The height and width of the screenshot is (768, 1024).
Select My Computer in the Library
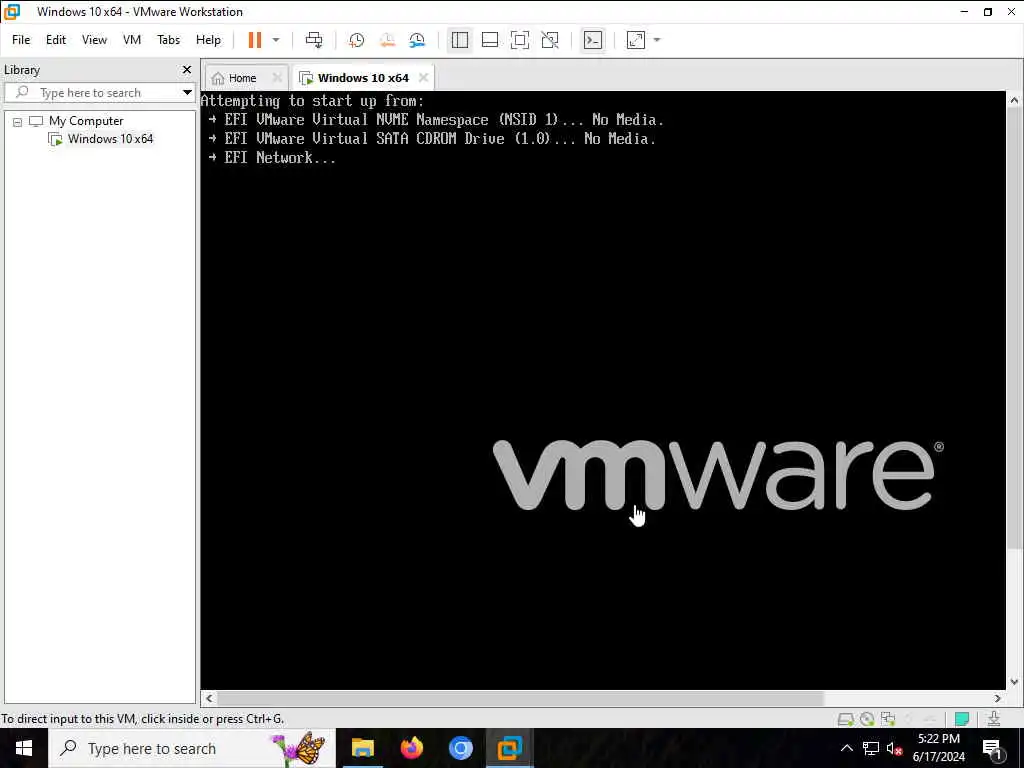pos(86,121)
